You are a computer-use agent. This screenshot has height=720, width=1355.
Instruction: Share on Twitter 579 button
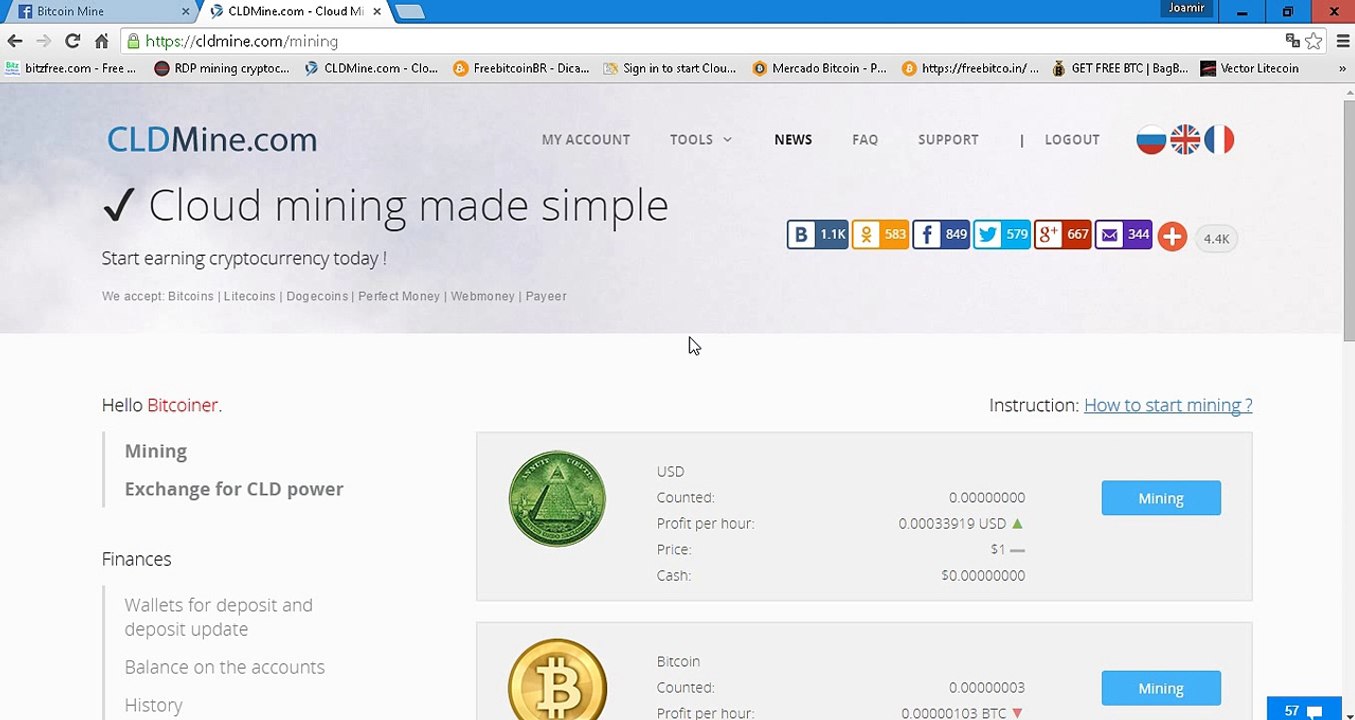(1002, 235)
